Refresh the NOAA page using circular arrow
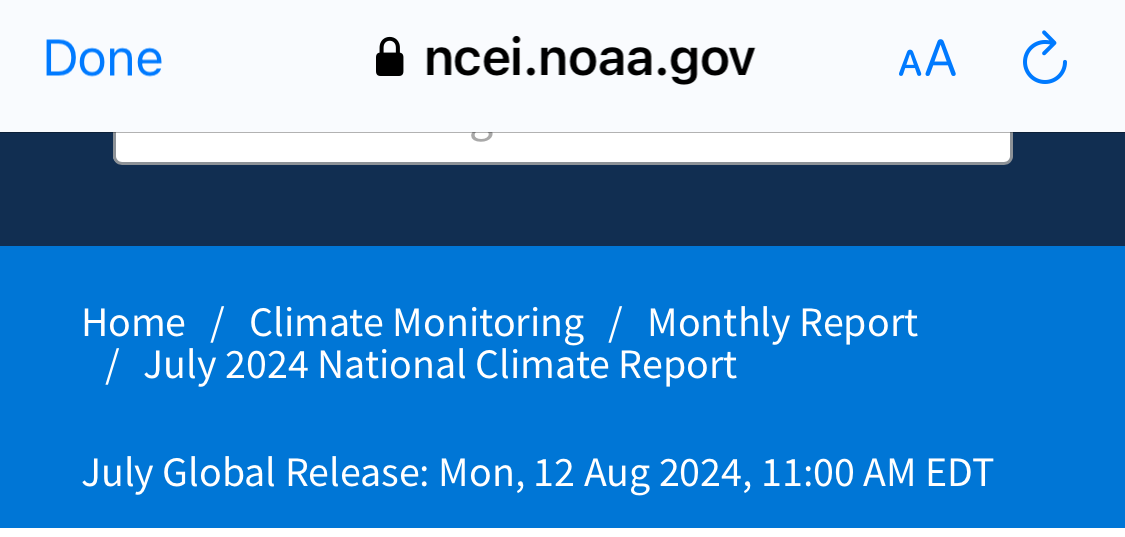 coord(1044,57)
